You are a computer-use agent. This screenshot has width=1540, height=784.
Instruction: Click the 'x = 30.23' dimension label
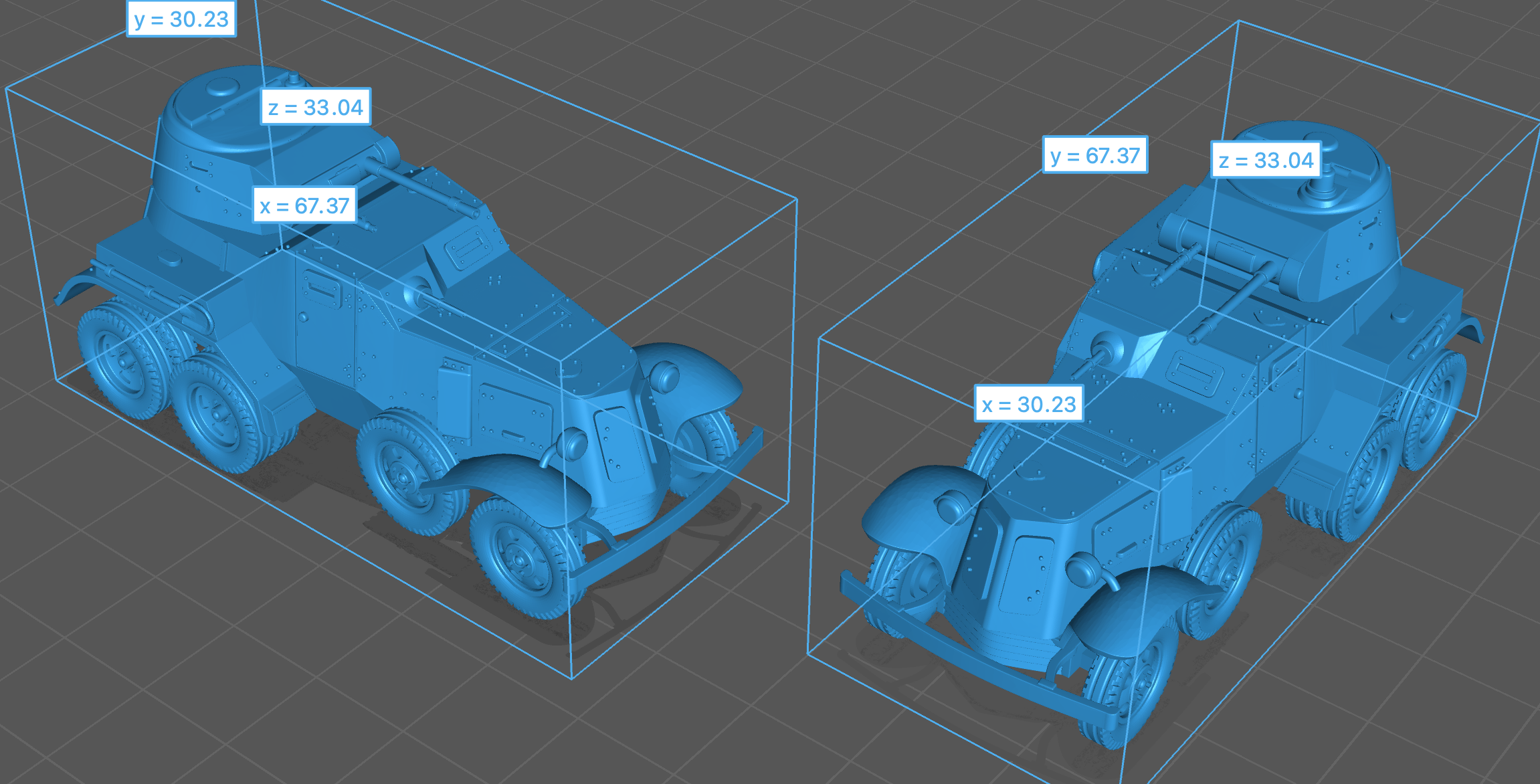(1029, 404)
